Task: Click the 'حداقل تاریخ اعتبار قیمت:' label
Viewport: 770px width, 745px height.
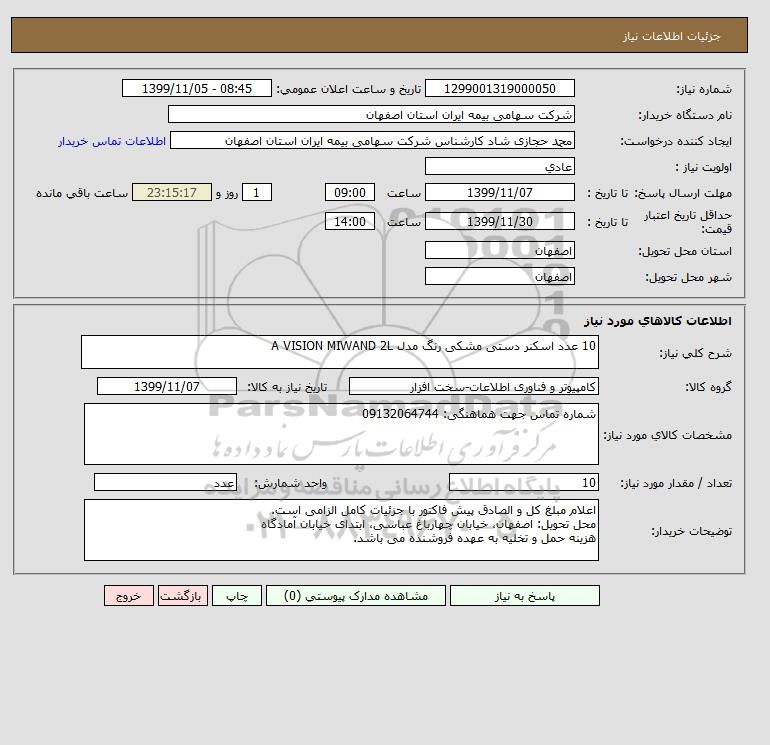Action: [x=688, y=222]
